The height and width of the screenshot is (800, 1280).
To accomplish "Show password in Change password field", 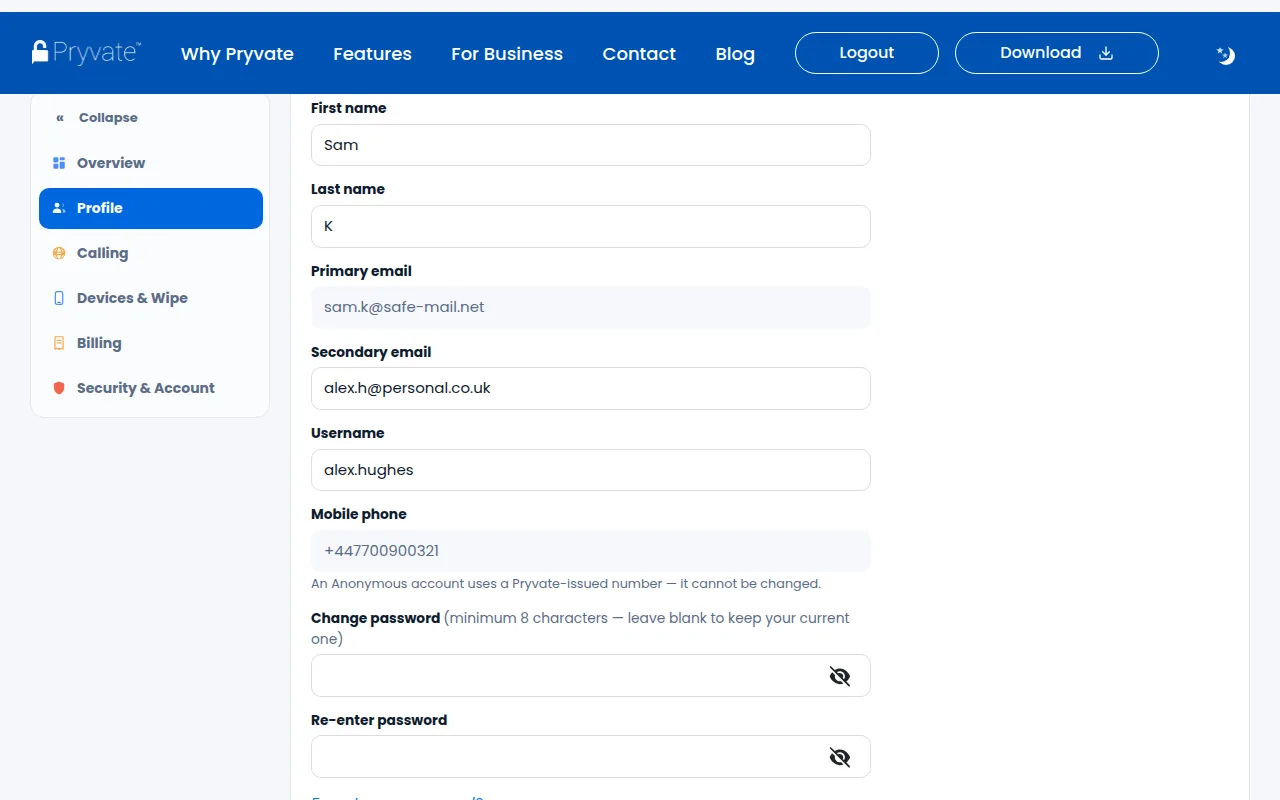I will pyautogui.click(x=840, y=676).
